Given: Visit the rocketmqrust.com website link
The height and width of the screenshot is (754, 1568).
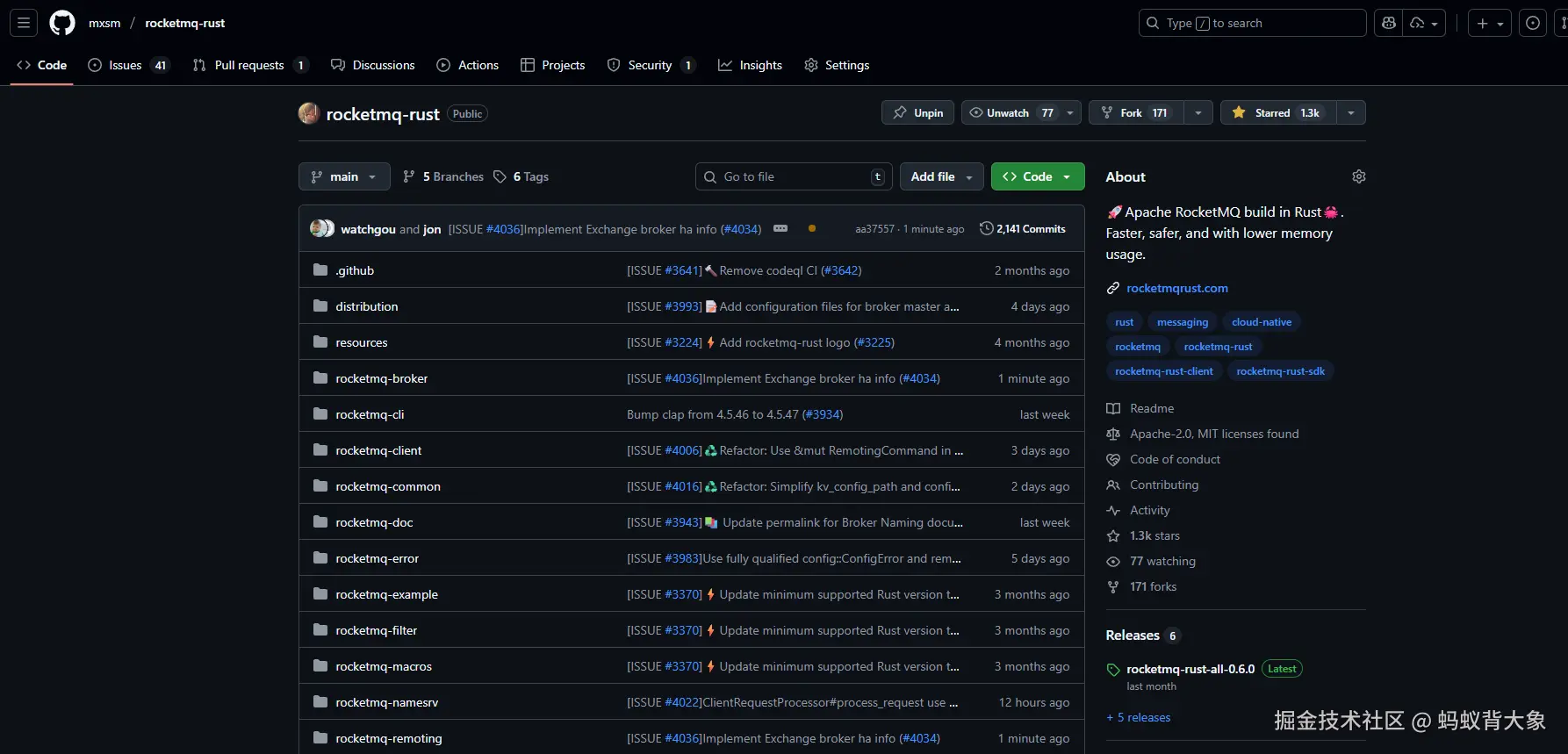Looking at the screenshot, I should pyautogui.click(x=1176, y=288).
